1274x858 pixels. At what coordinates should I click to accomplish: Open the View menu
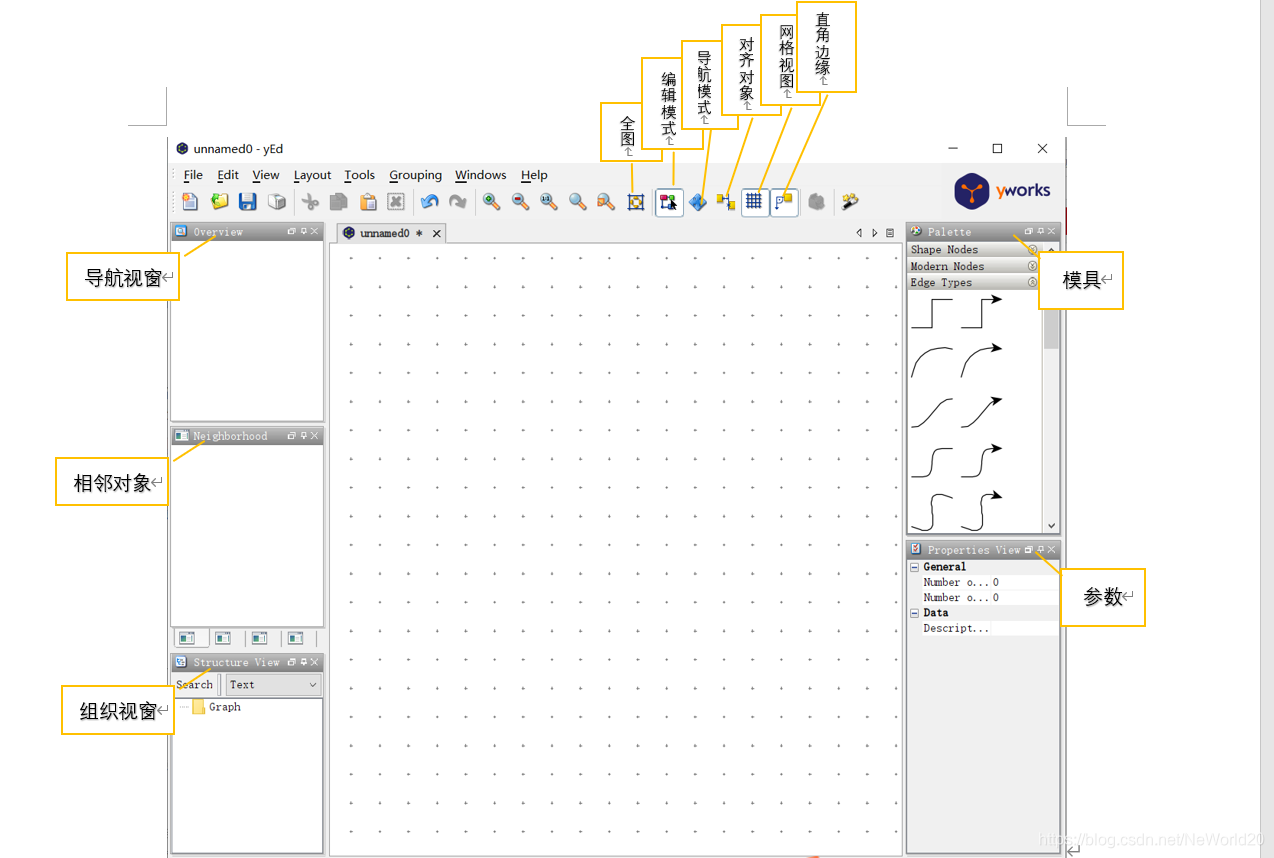click(266, 175)
